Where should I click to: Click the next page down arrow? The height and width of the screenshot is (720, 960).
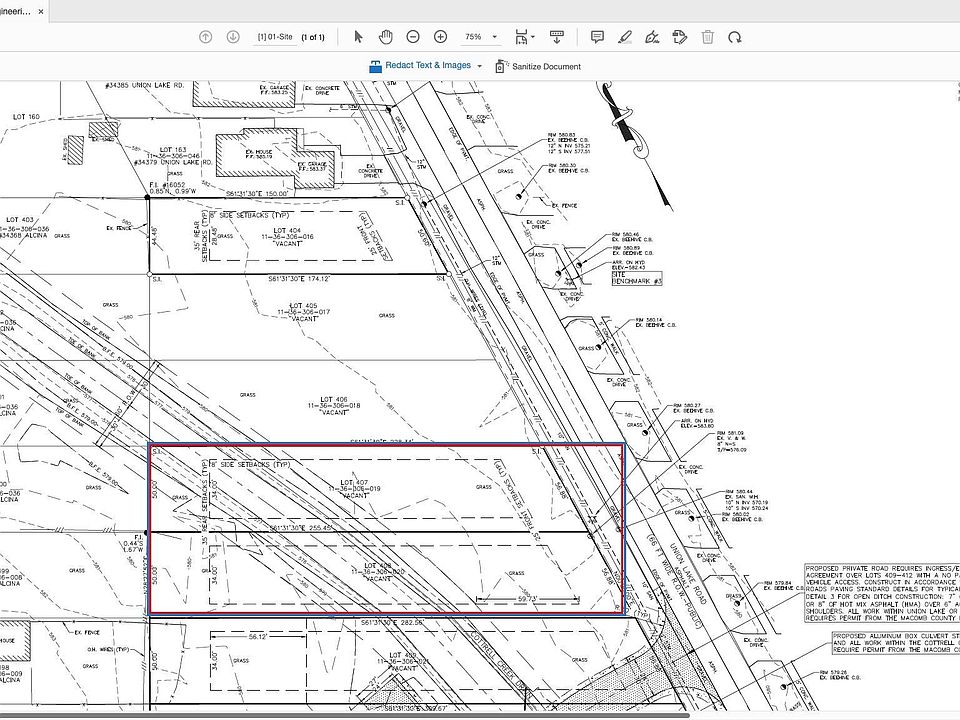[x=233, y=37]
